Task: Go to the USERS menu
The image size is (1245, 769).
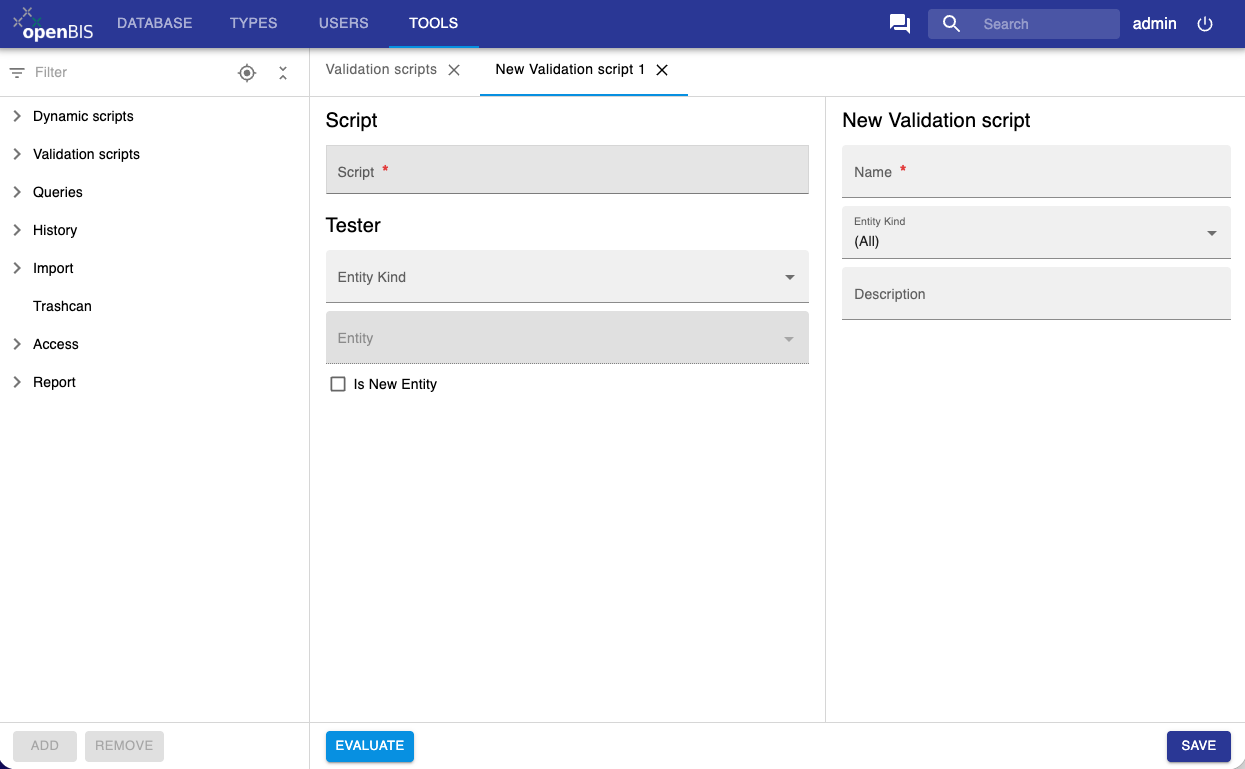Action: tap(344, 23)
